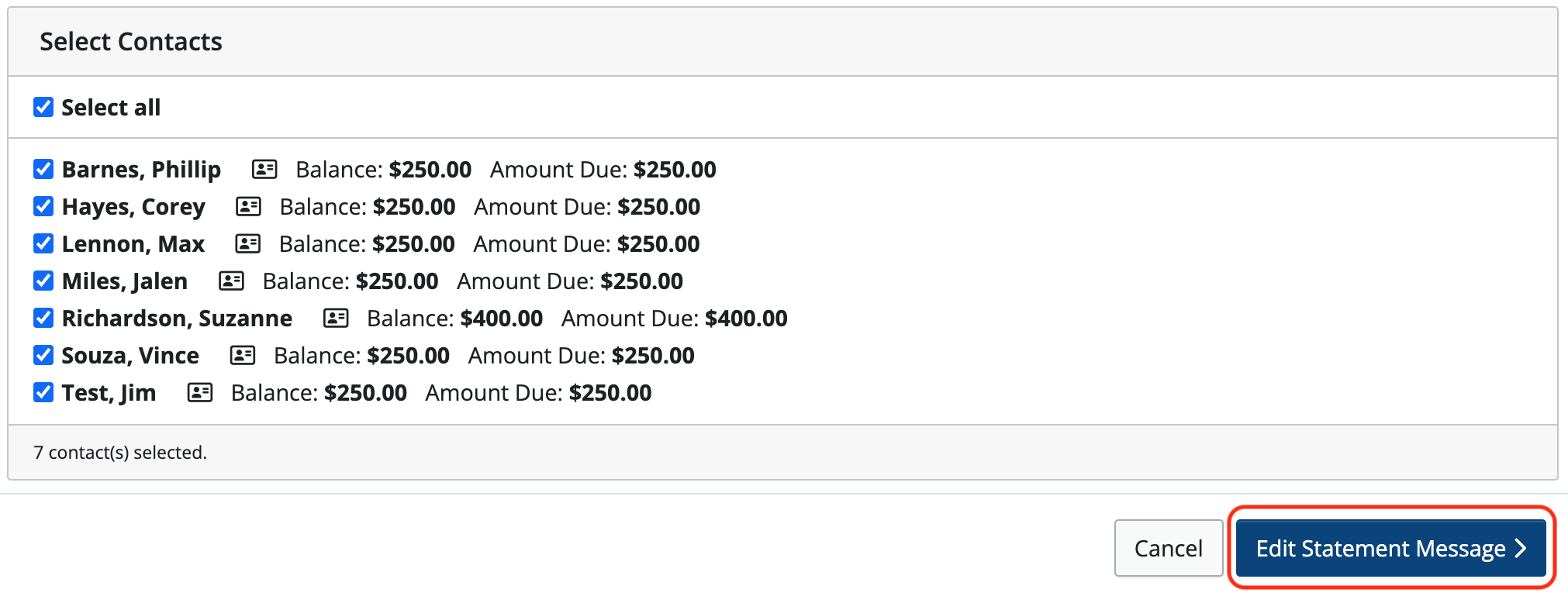Open contact card icon for Souza, Vince
This screenshot has width=1568, height=603.
pyautogui.click(x=243, y=355)
